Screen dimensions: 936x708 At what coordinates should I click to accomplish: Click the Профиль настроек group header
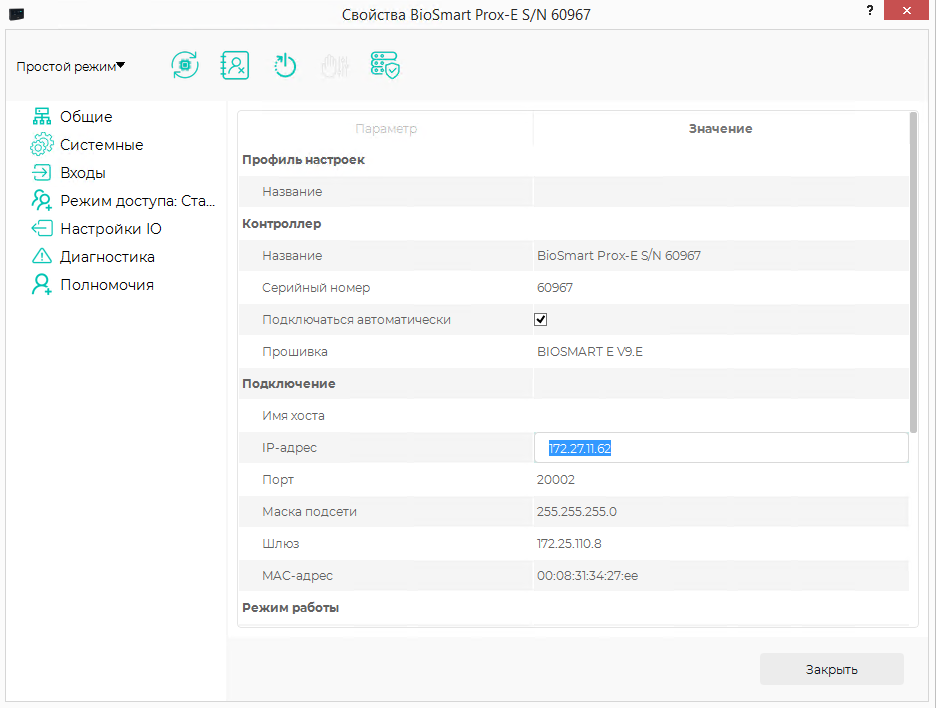pos(303,159)
